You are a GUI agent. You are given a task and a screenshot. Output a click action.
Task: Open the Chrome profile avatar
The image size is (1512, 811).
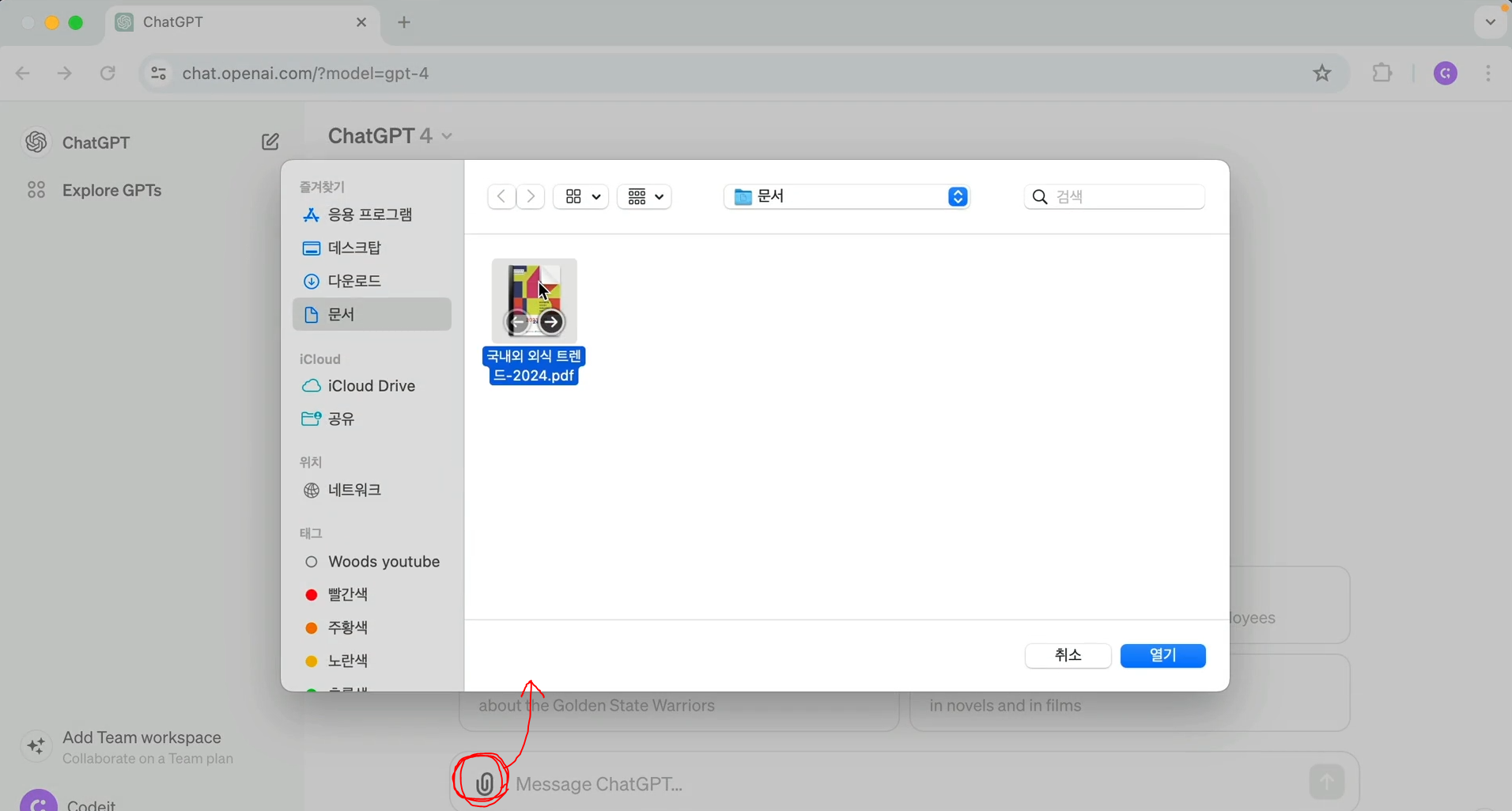click(1446, 73)
